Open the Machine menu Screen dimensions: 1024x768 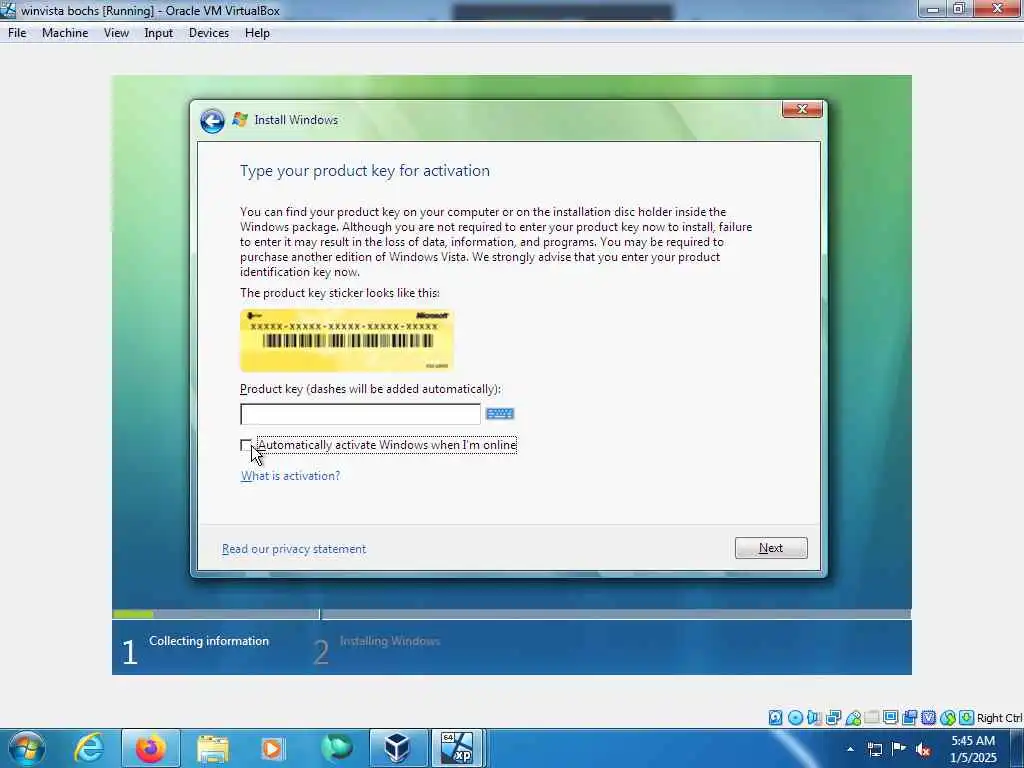tap(65, 33)
